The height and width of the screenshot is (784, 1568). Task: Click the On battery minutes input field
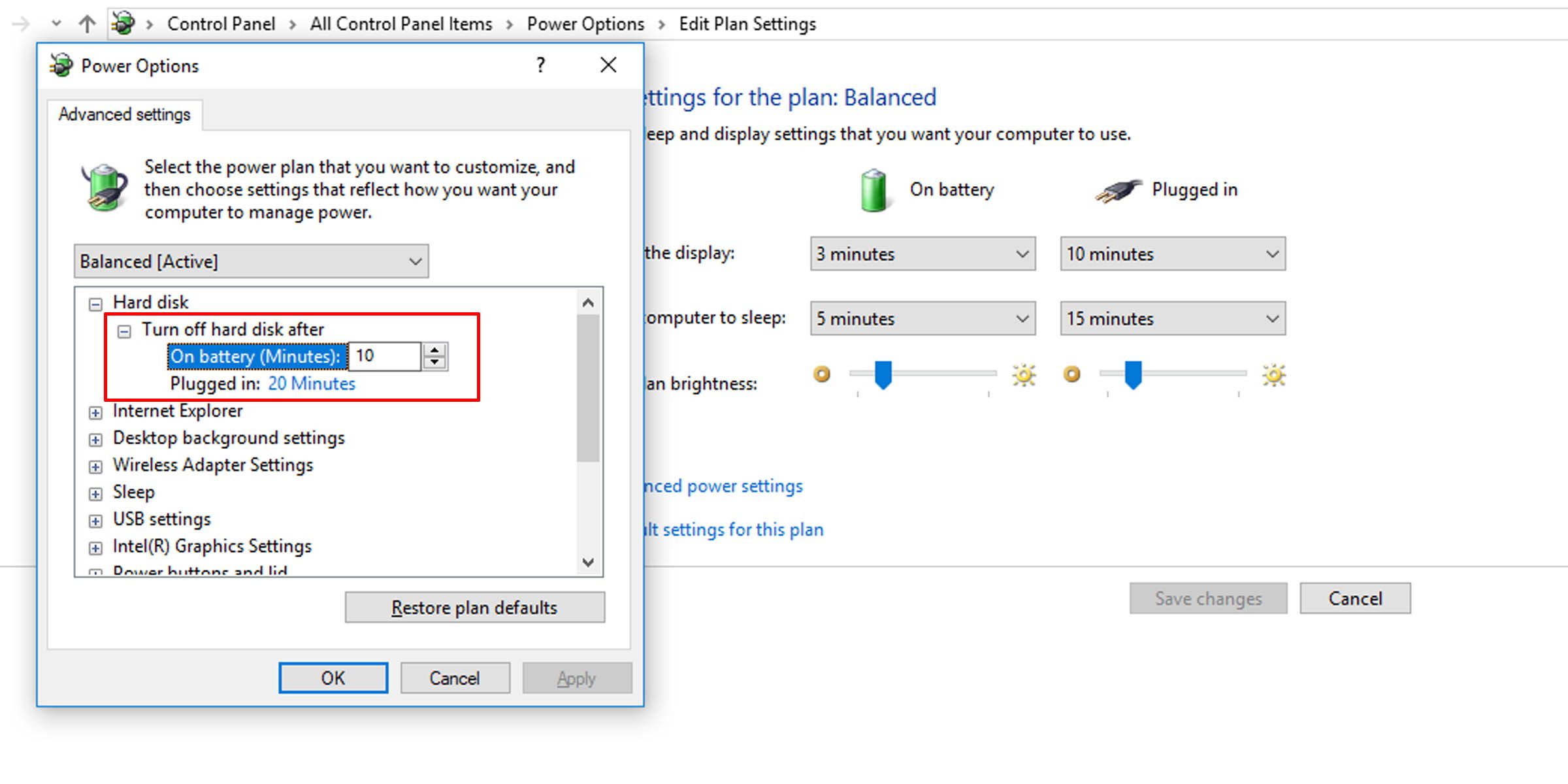[x=384, y=356]
